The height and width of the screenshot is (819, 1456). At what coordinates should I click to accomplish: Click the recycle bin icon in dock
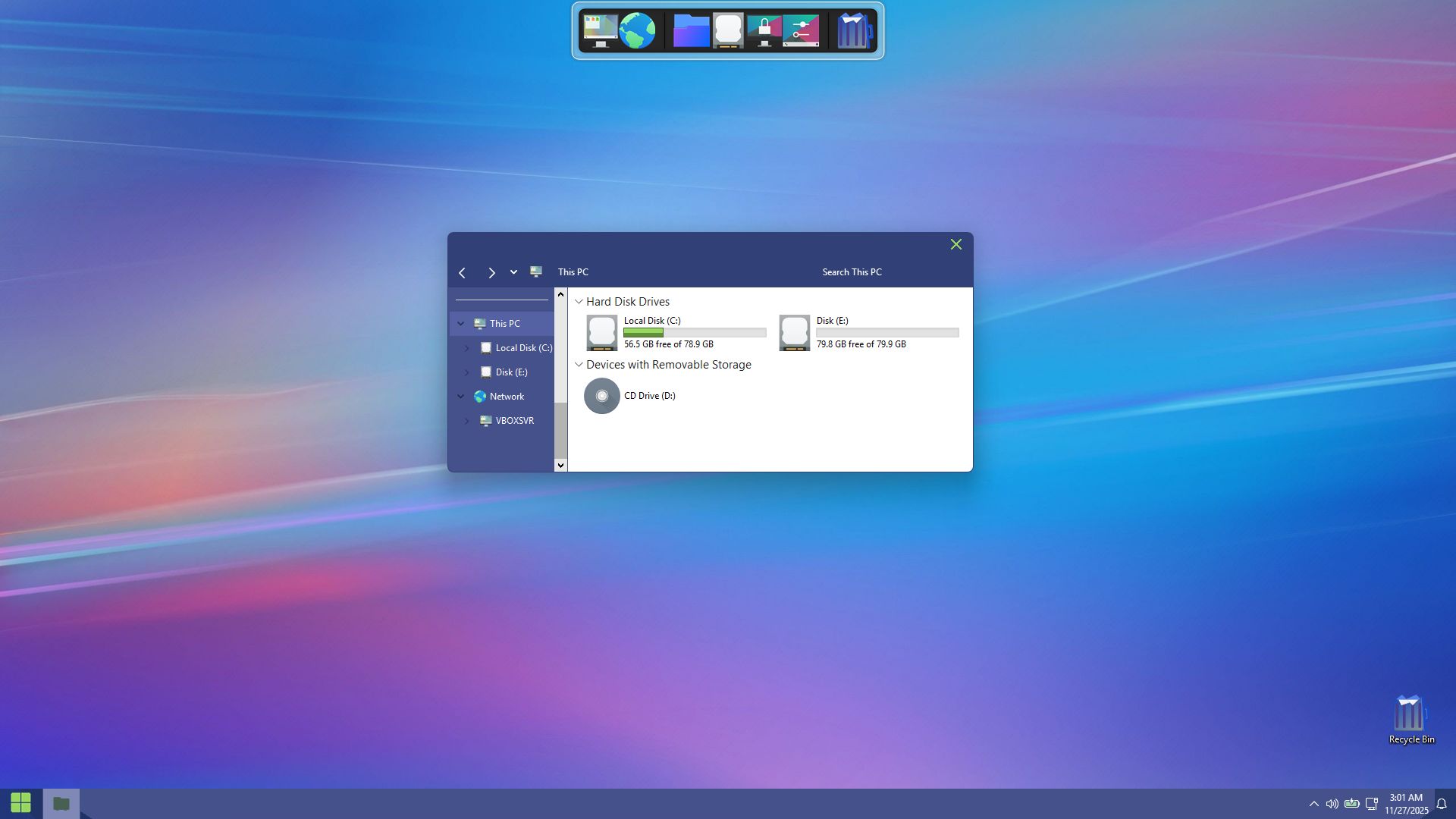[854, 31]
